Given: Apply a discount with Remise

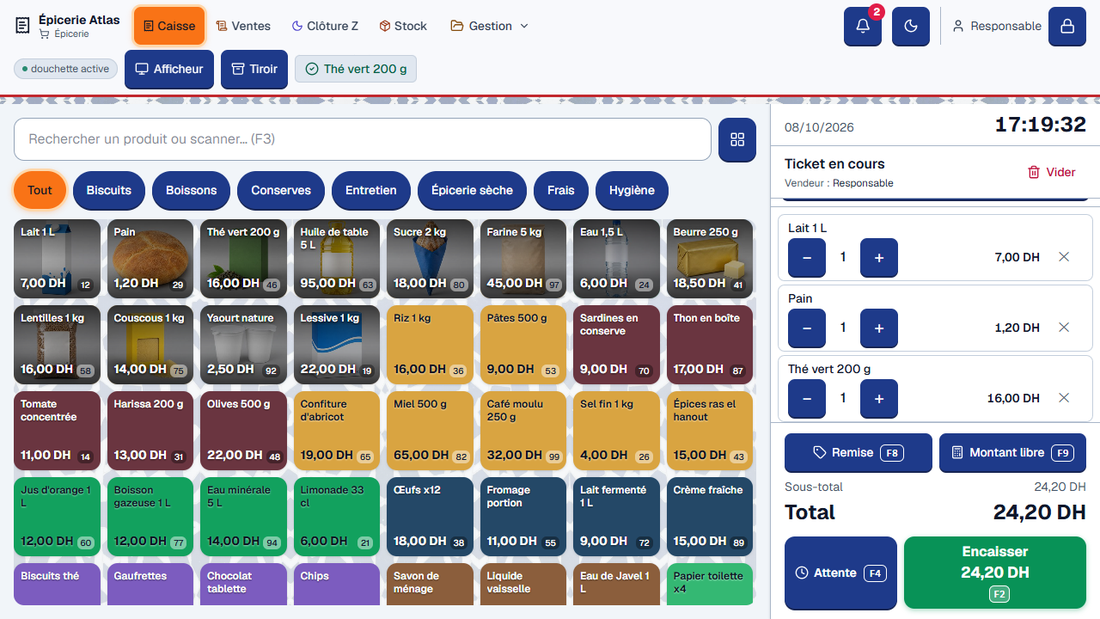Looking at the screenshot, I should (858, 453).
